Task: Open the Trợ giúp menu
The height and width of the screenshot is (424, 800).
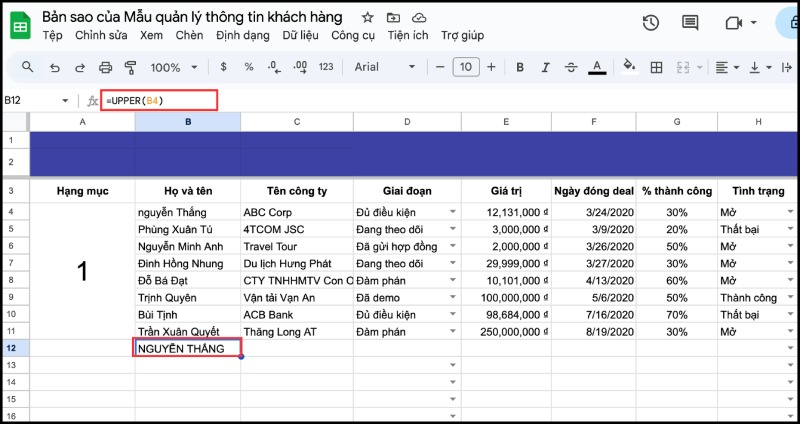Action: [x=462, y=35]
